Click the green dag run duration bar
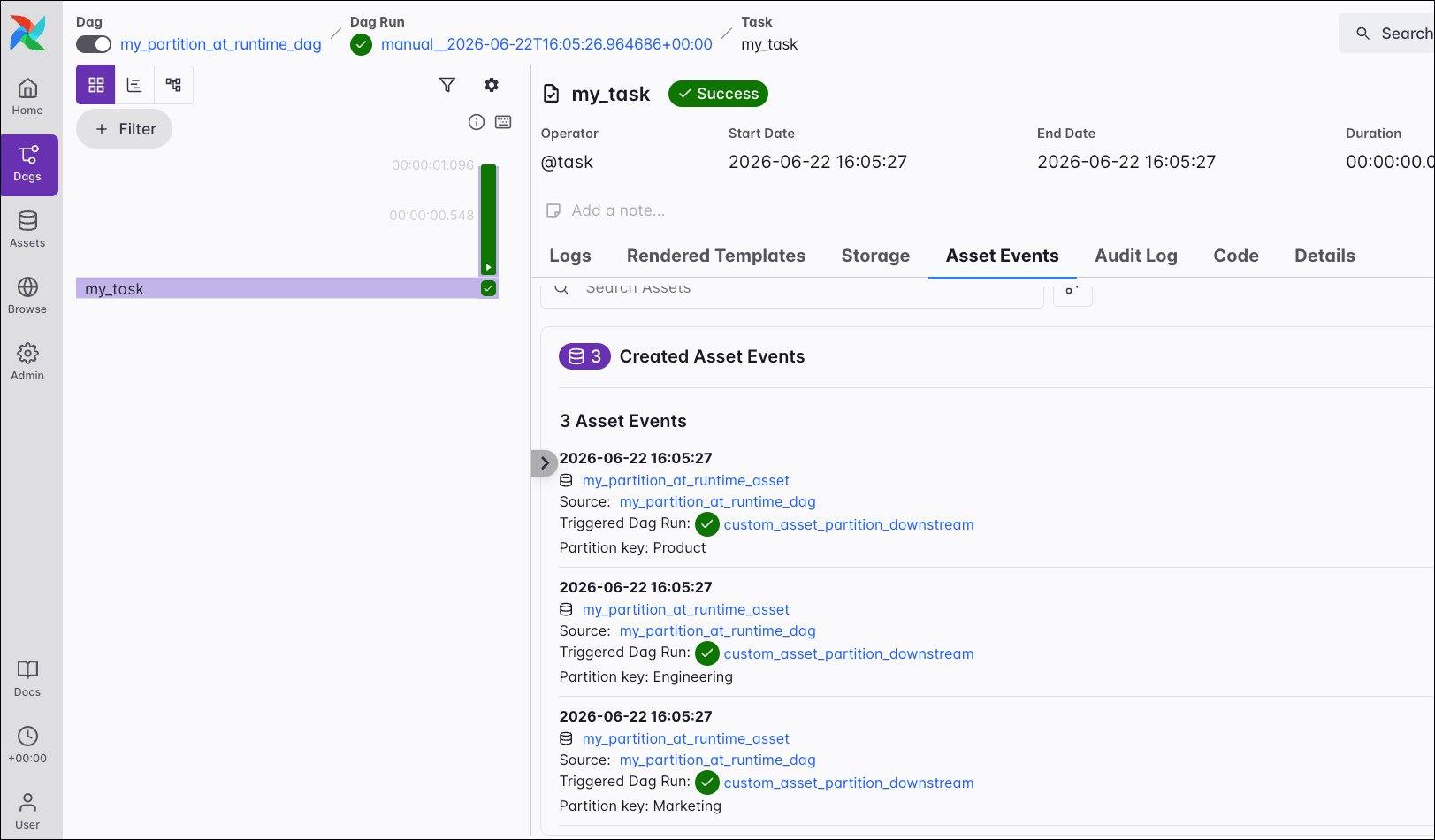Viewport: 1435px width, 840px height. pyautogui.click(x=488, y=219)
